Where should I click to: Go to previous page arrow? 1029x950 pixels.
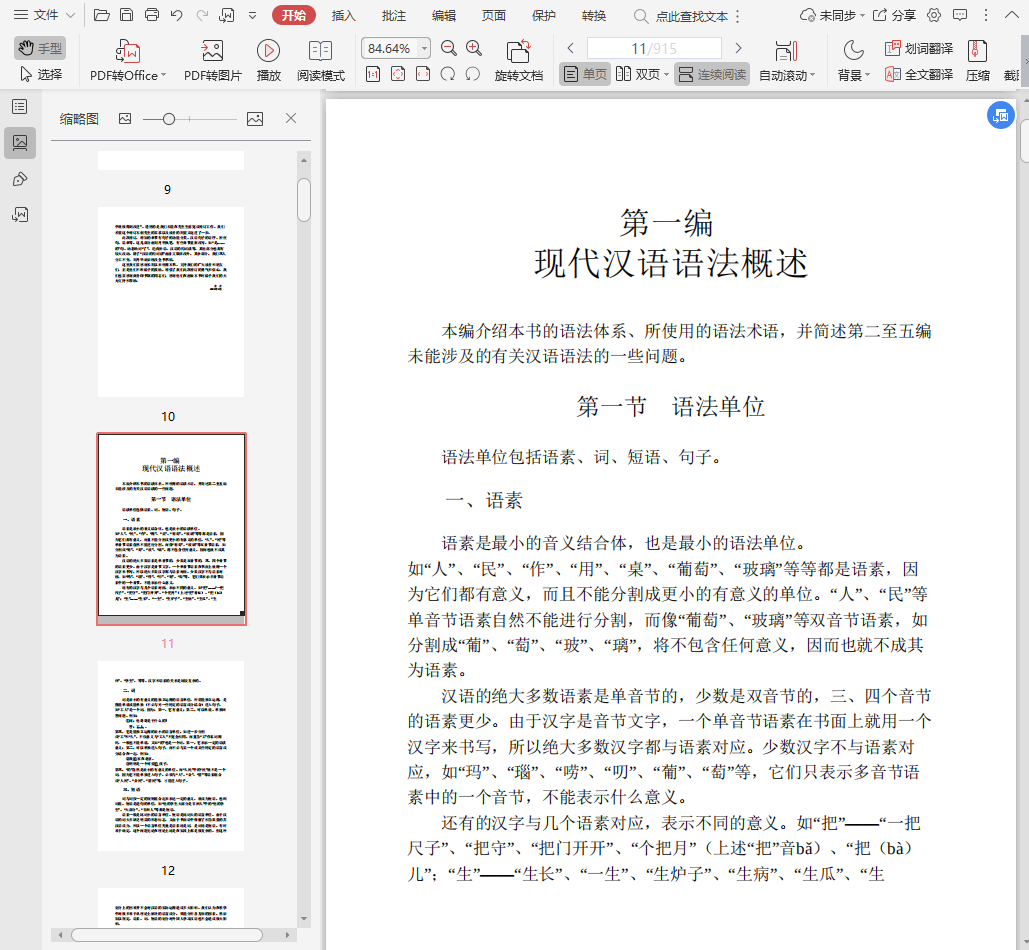point(571,48)
